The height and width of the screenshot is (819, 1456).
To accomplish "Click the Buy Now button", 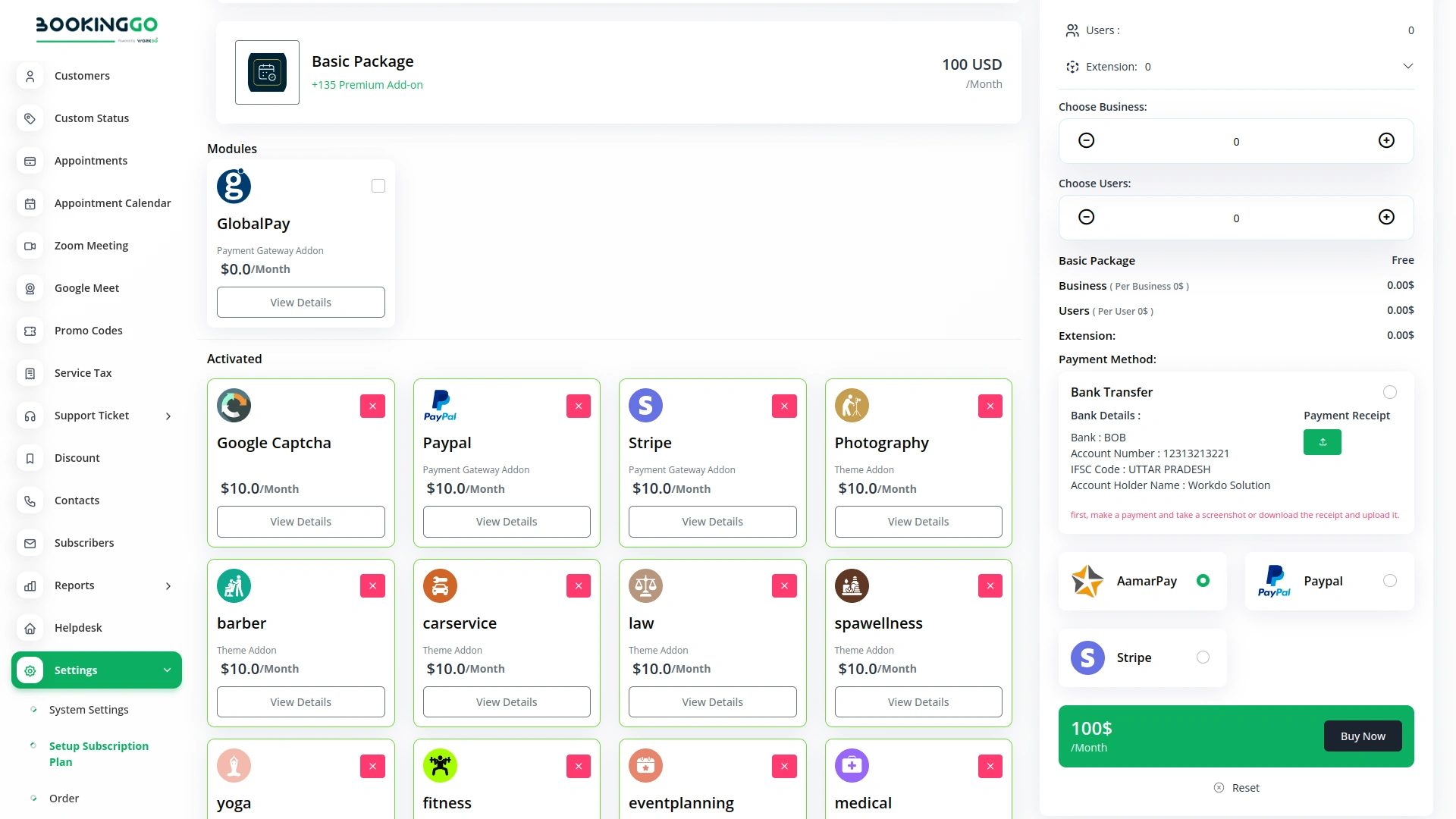I will [x=1362, y=736].
